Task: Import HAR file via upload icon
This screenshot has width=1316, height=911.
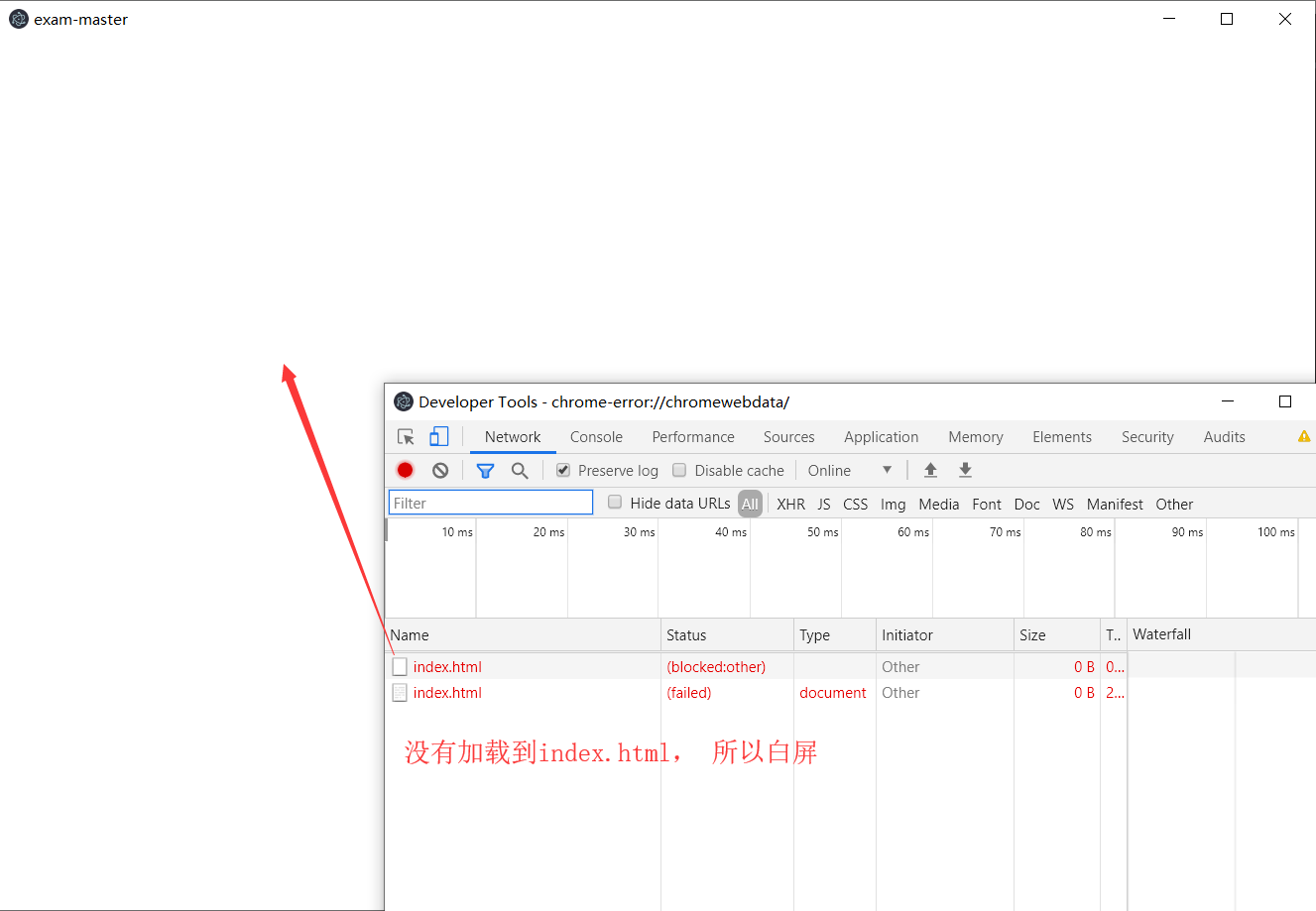Action: click(930, 470)
